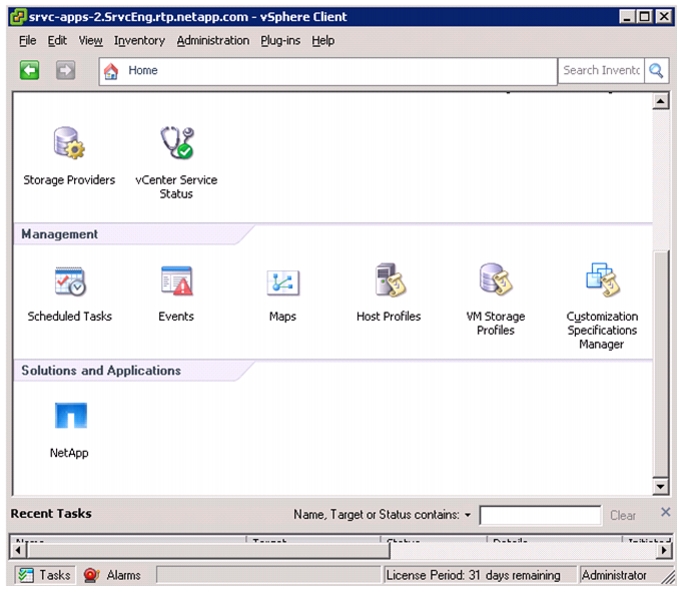Click the Home breadcrumb label
679x610 pixels.
coord(143,70)
